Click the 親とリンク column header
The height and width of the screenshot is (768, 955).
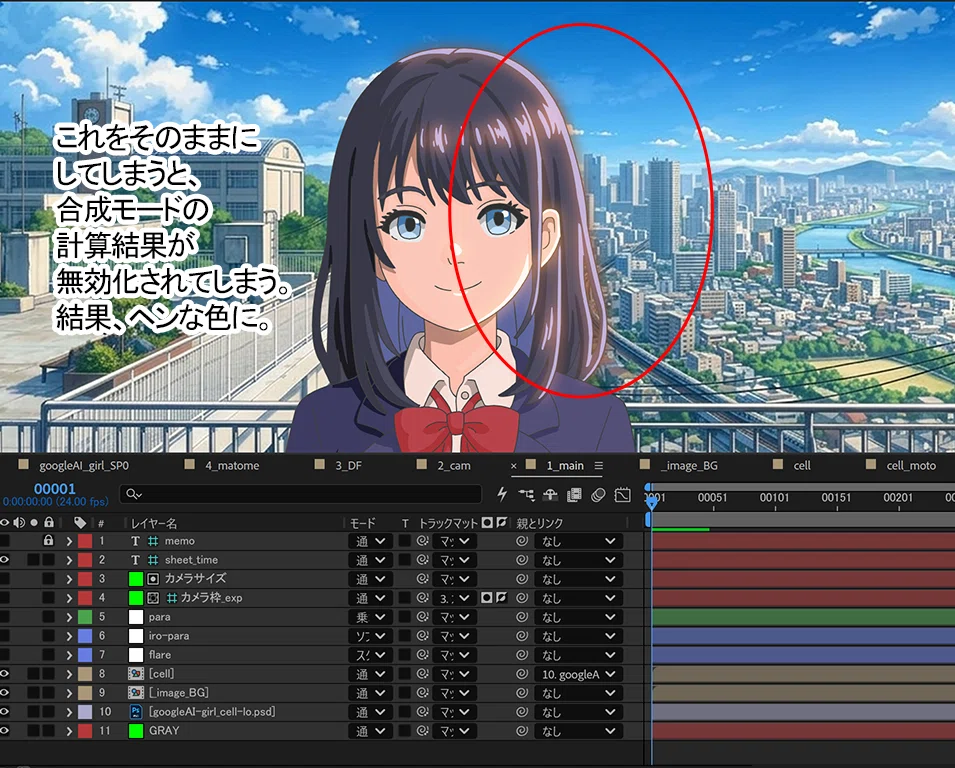[x=540, y=523]
